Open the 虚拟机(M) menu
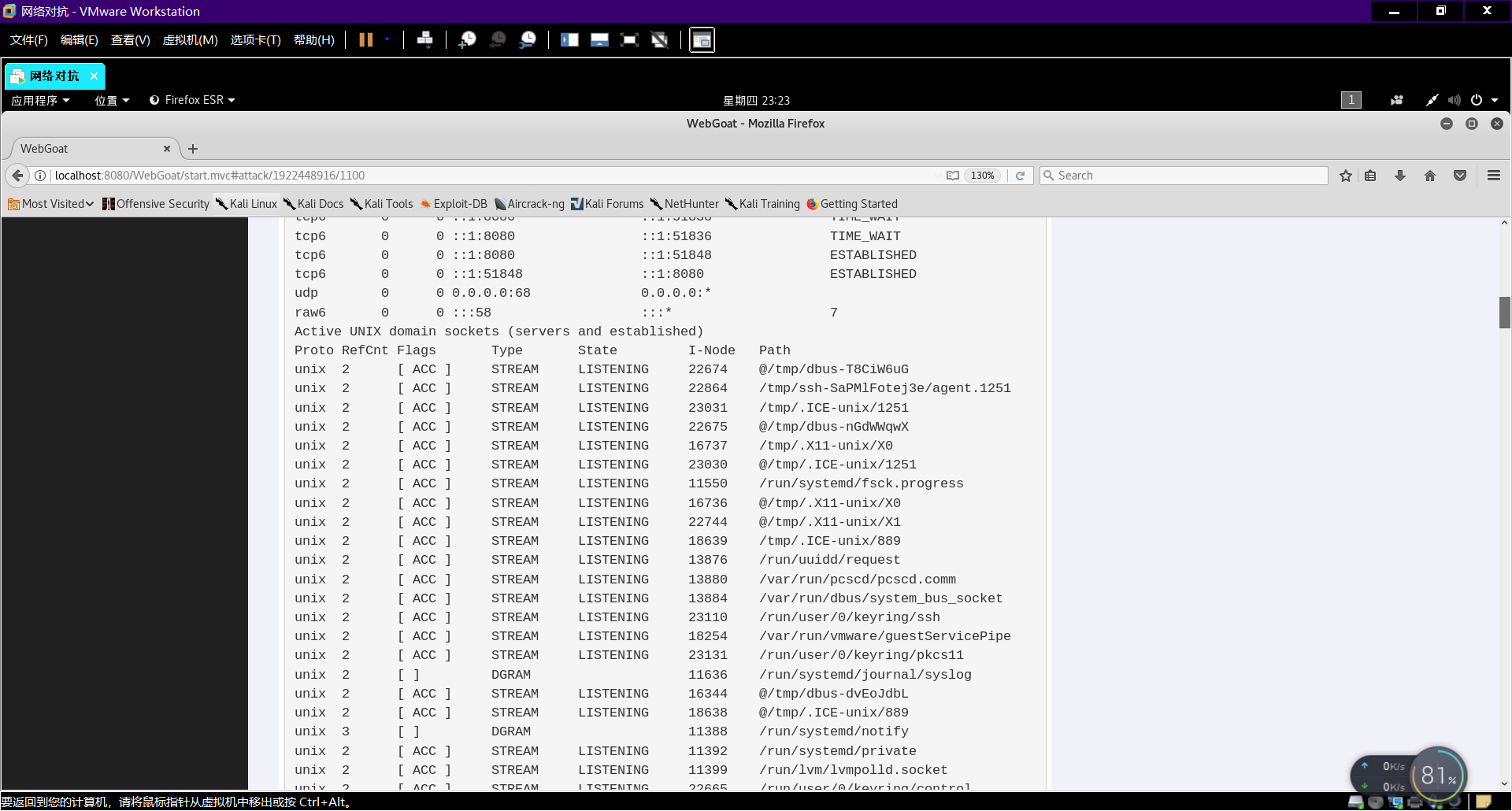 click(x=190, y=39)
